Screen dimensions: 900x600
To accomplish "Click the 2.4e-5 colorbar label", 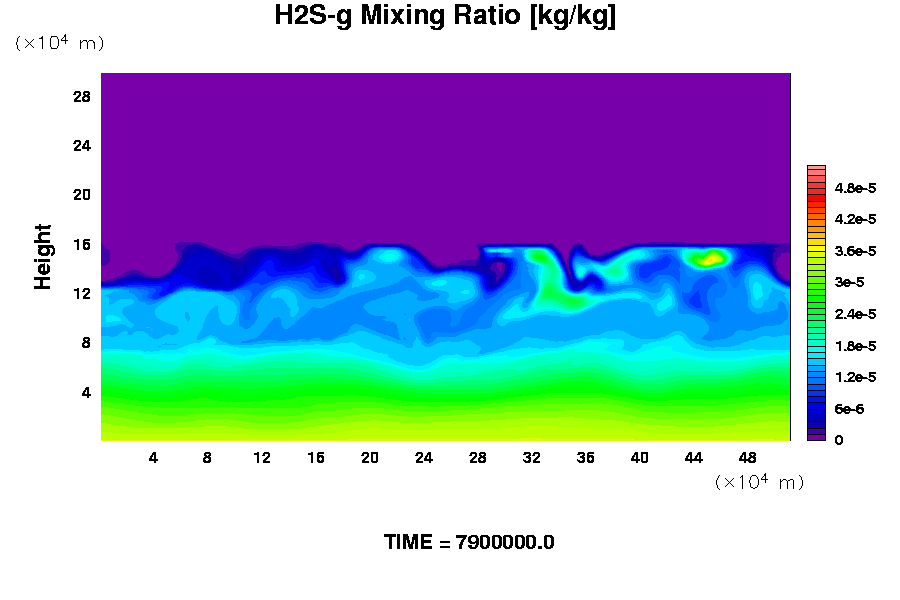I will pyautogui.click(x=856, y=314).
